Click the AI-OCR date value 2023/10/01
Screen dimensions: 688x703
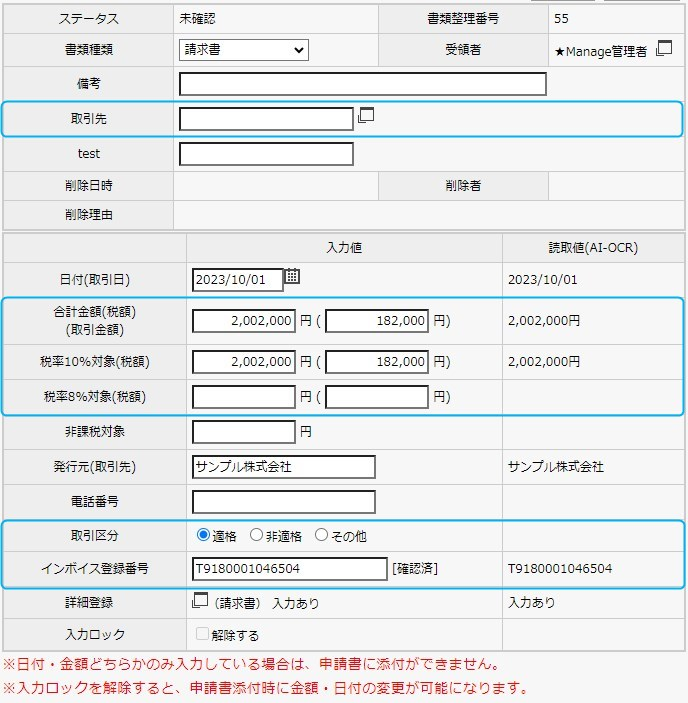(x=542, y=280)
